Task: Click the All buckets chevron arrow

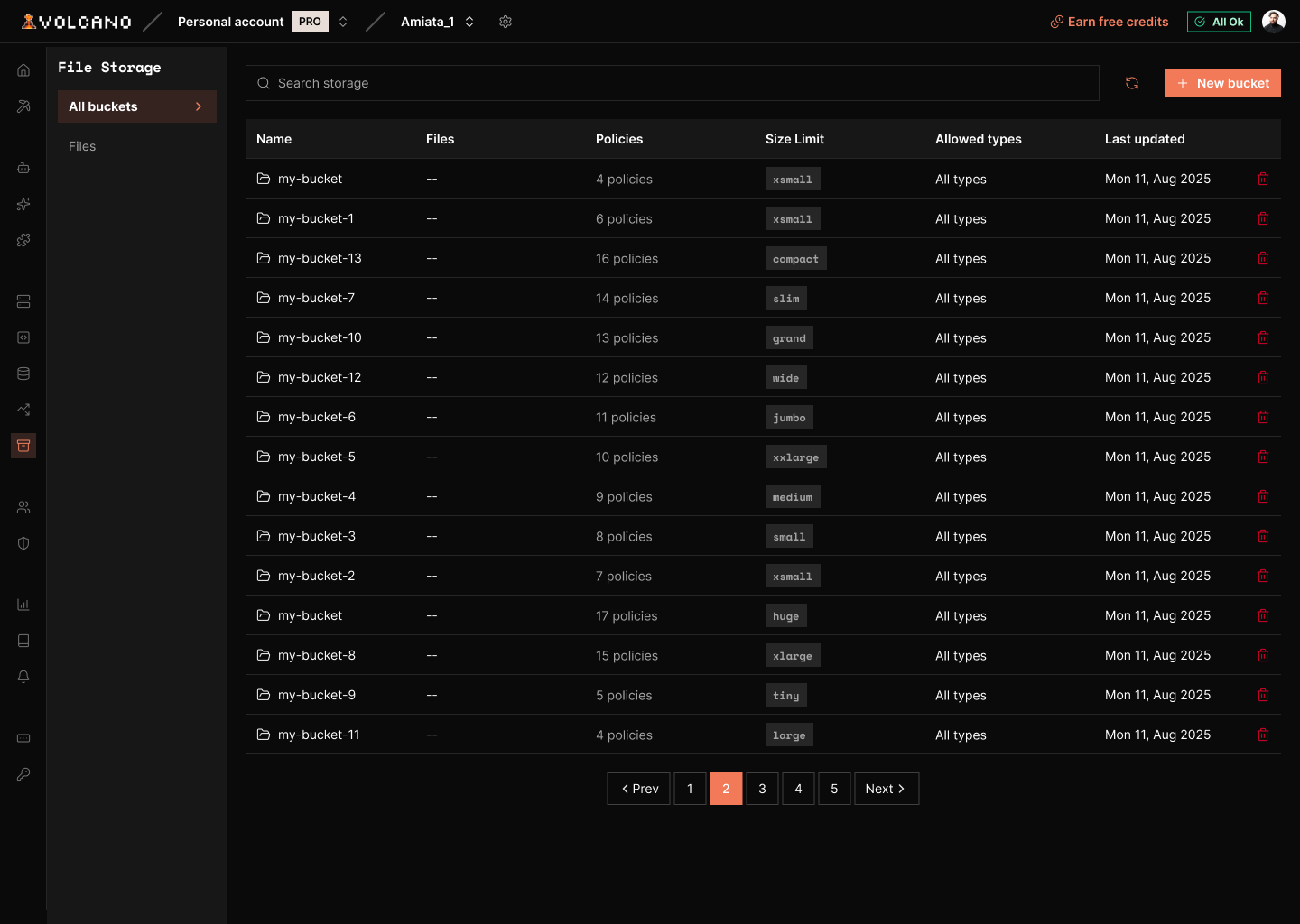Action: [x=199, y=106]
